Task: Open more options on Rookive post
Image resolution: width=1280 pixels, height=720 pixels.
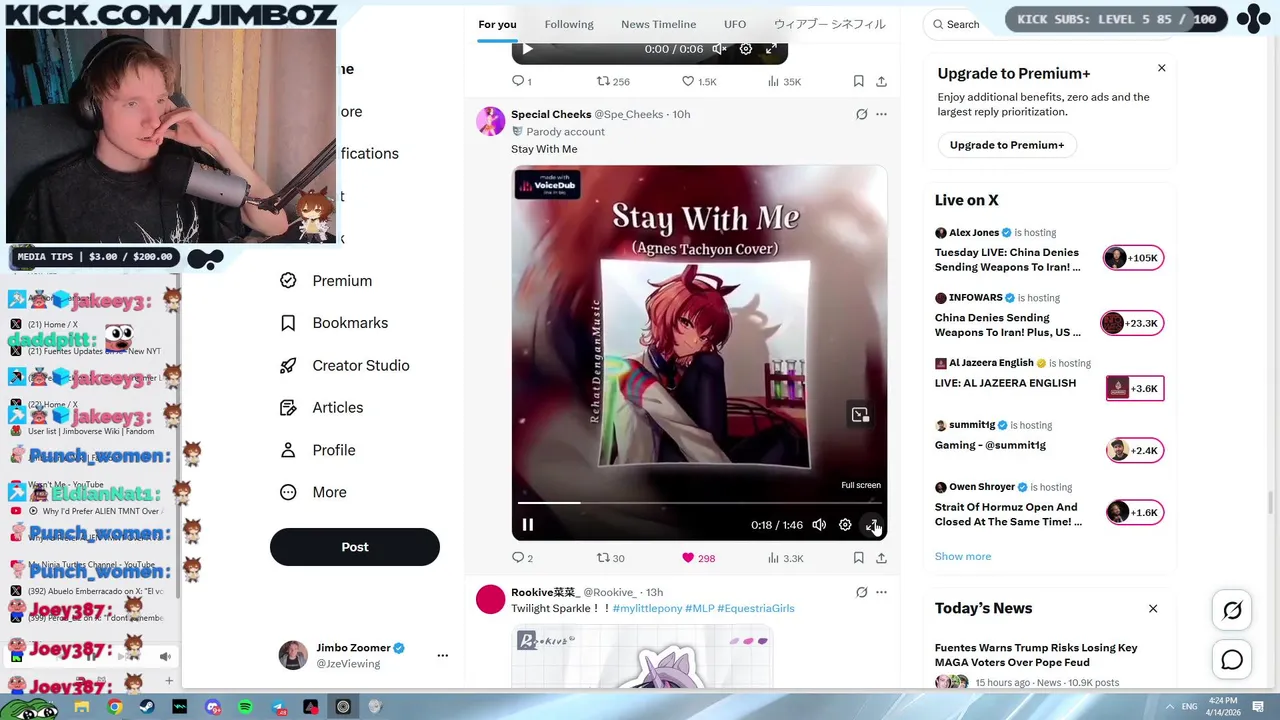Action: [x=881, y=592]
